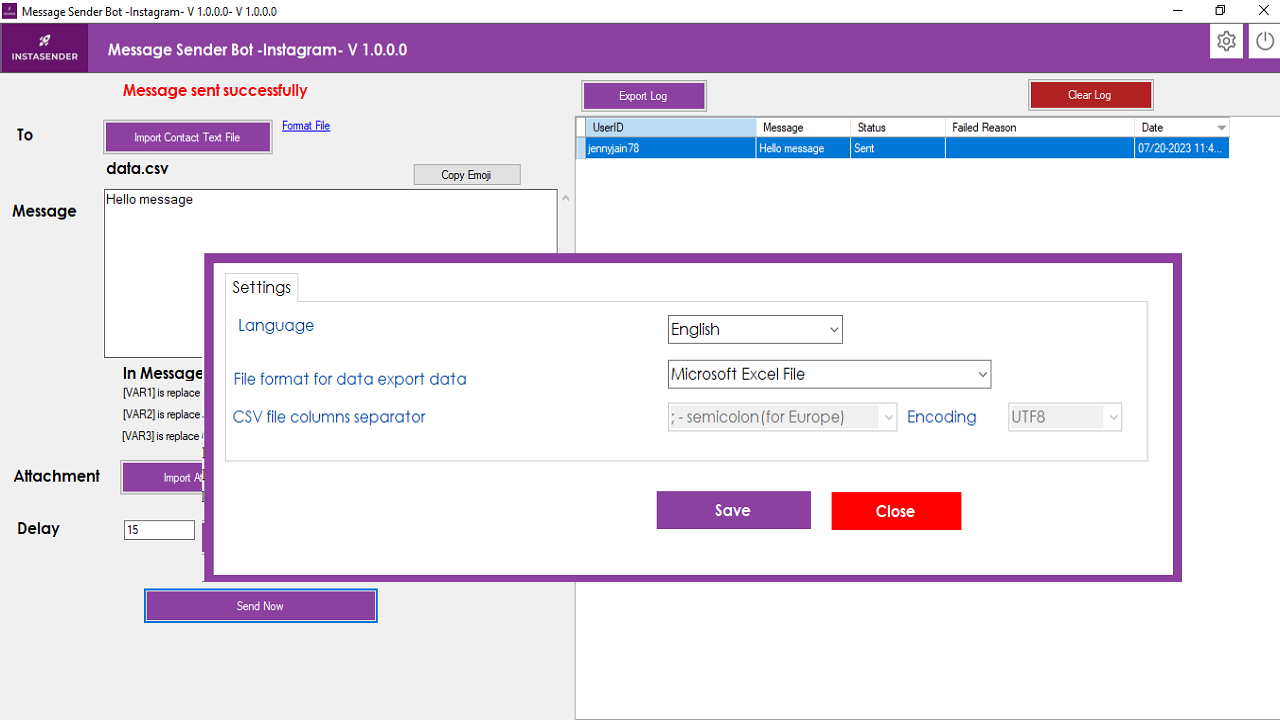
Task: Restore the window size from the title bar
Action: click(x=1220, y=11)
